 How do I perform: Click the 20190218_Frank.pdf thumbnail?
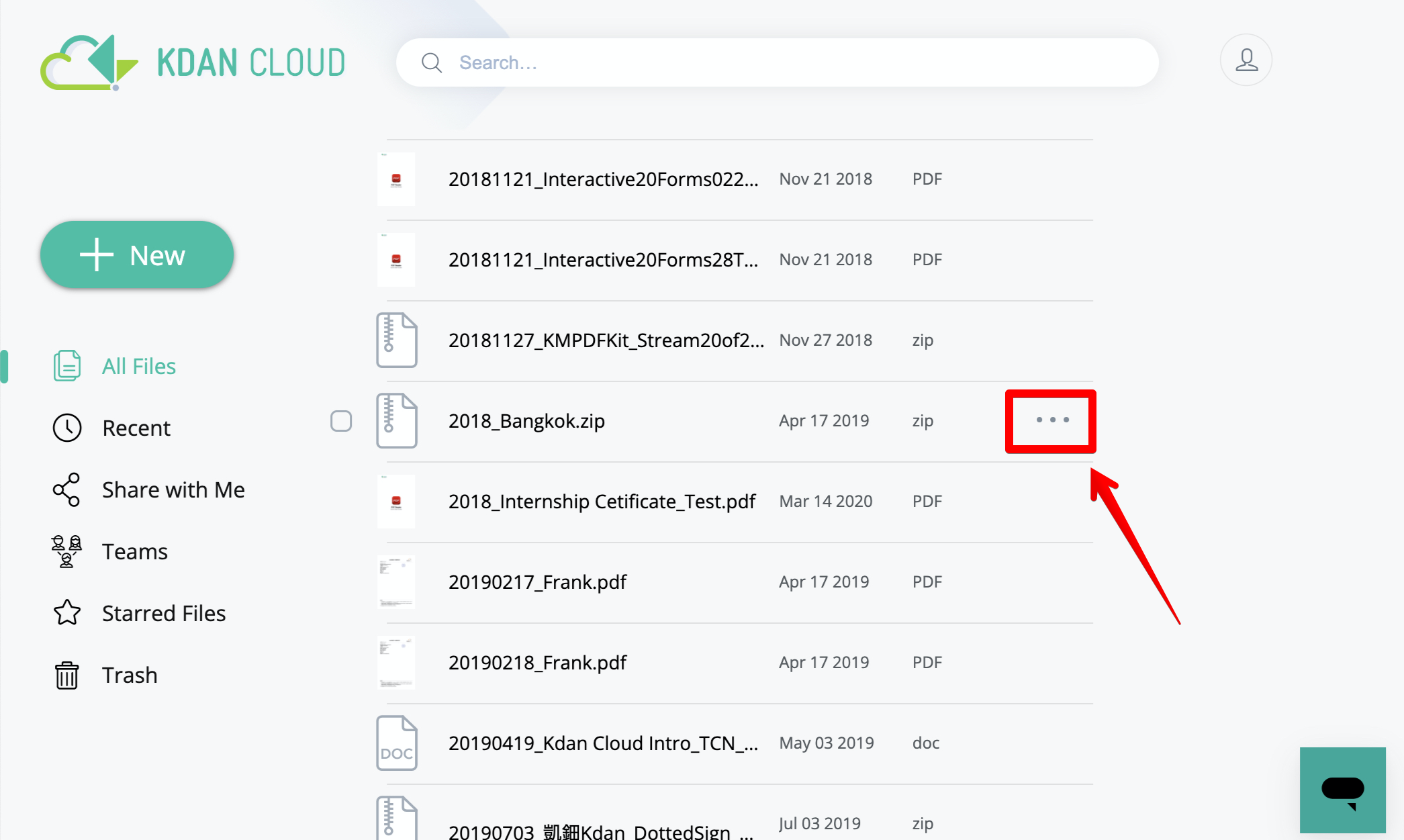click(395, 663)
